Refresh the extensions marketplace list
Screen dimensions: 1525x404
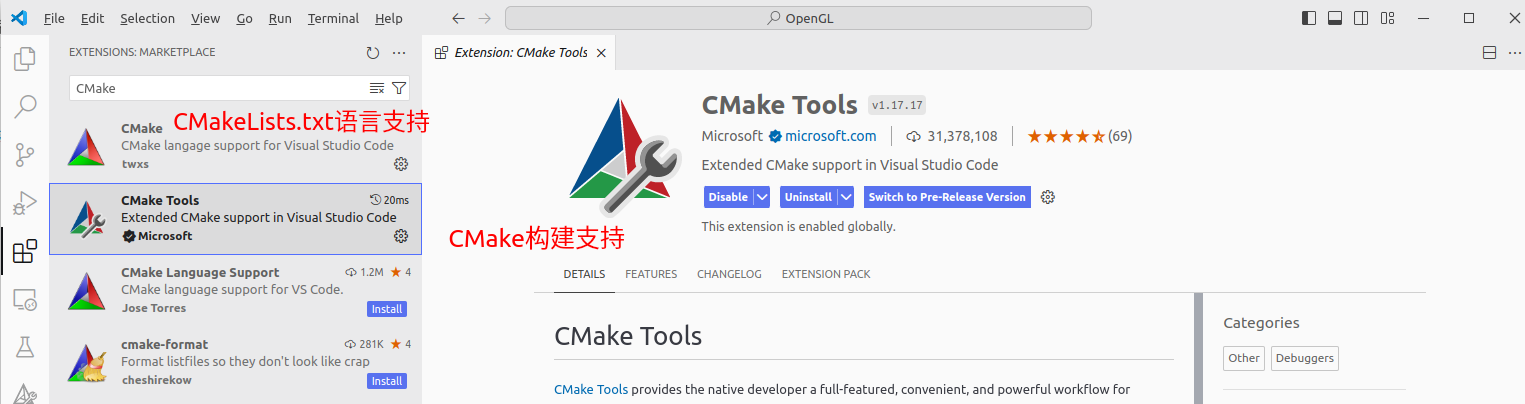373,53
